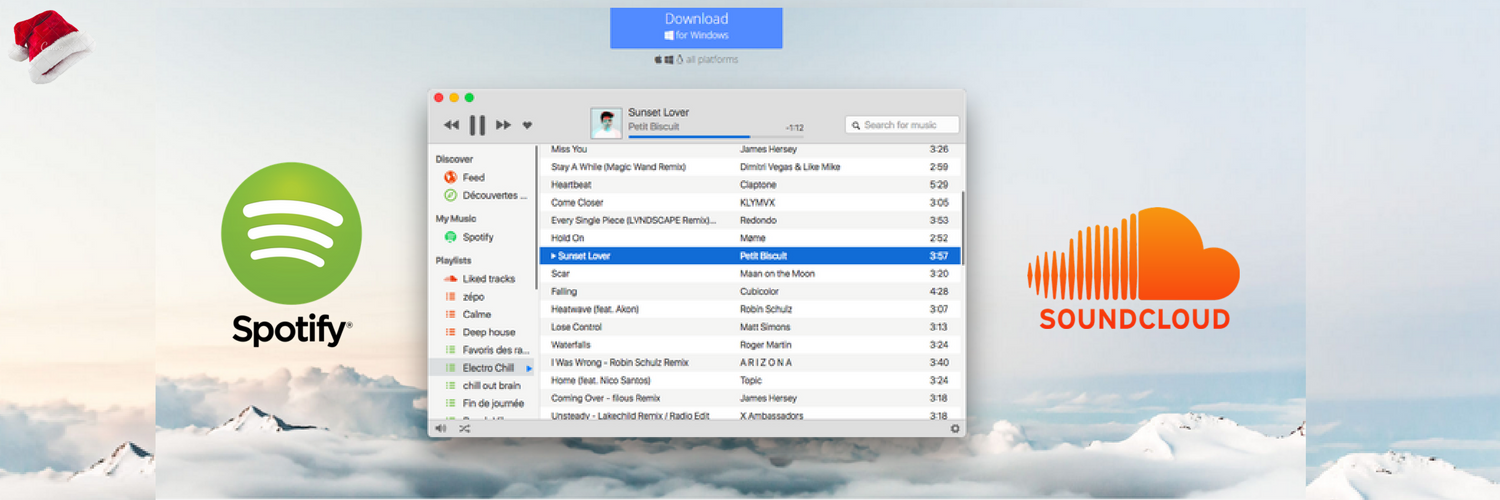Click the highlighted Sunset Lover row
This screenshot has width=1500, height=500.
750,256
